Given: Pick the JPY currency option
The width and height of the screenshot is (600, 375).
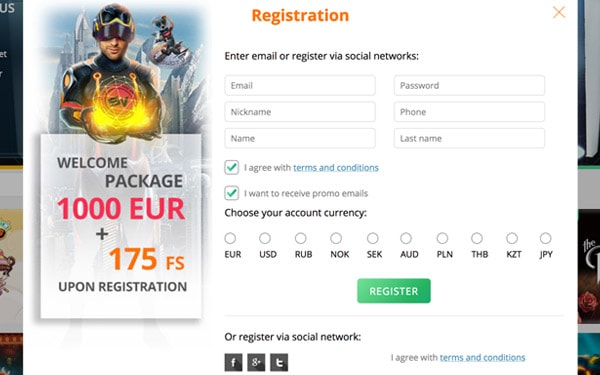Looking at the screenshot, I should 545,238.
